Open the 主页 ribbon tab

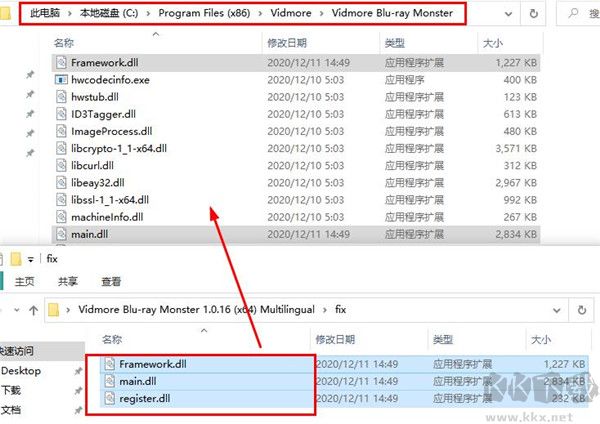[x=26, y=282]
